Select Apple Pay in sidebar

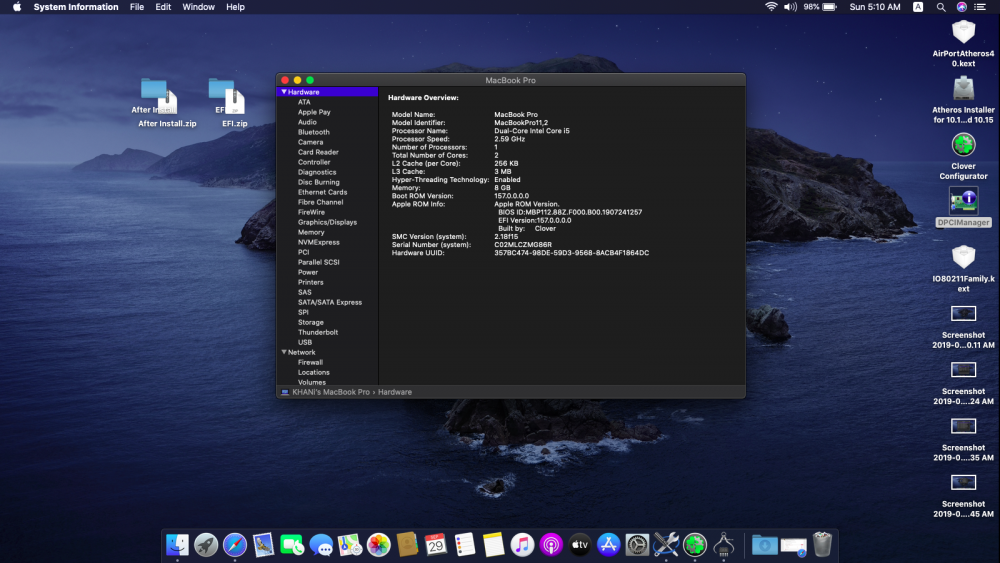pos(314,112)
